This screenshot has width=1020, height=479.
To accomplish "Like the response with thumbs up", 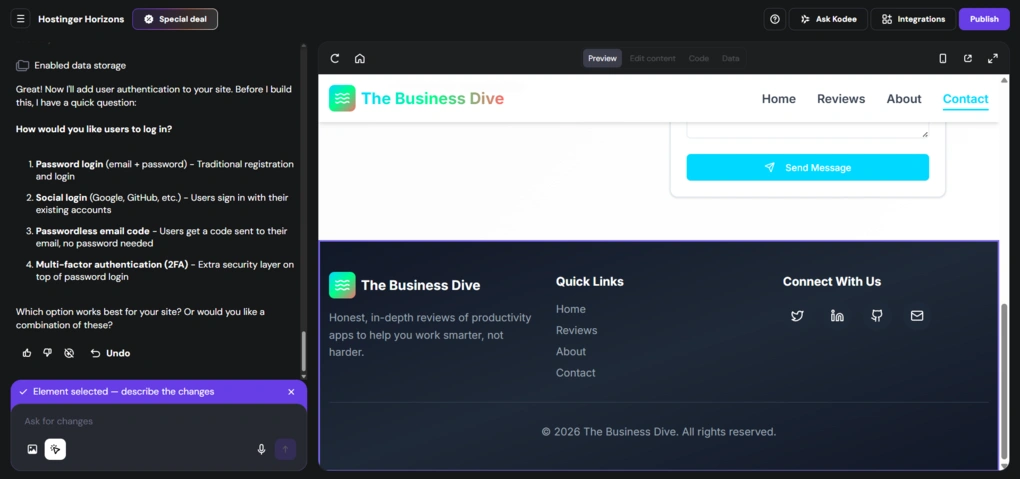I will 27,353.
